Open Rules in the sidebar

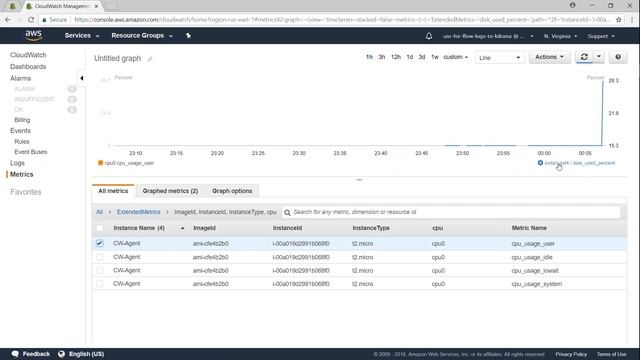tap(22, 142)
